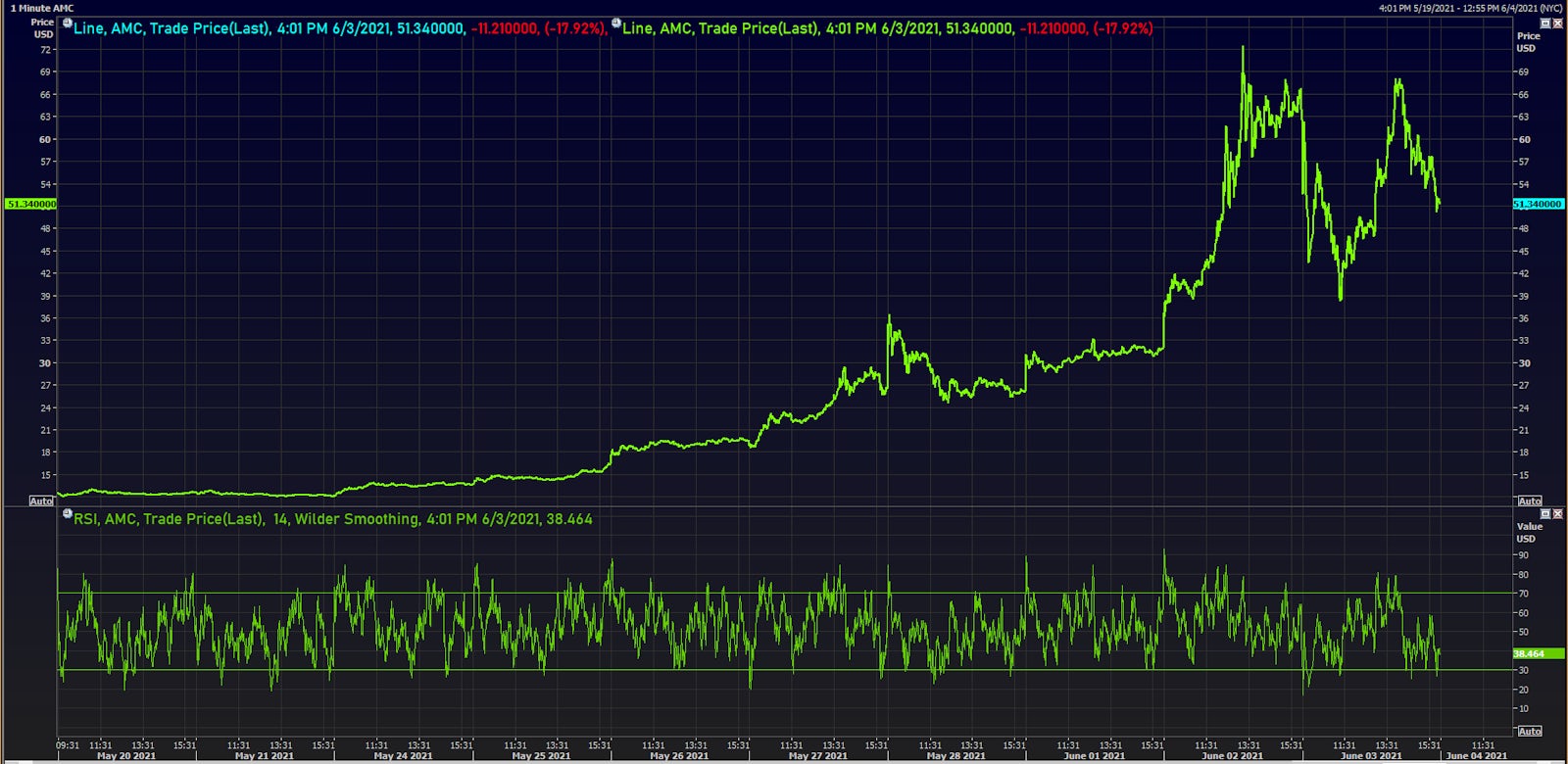Image resolution: width=1568 pixels, height=764 pixels.
Task: Click the RSI 30 oversold level line
Action: pyautogui.click(x=786, y=670)
